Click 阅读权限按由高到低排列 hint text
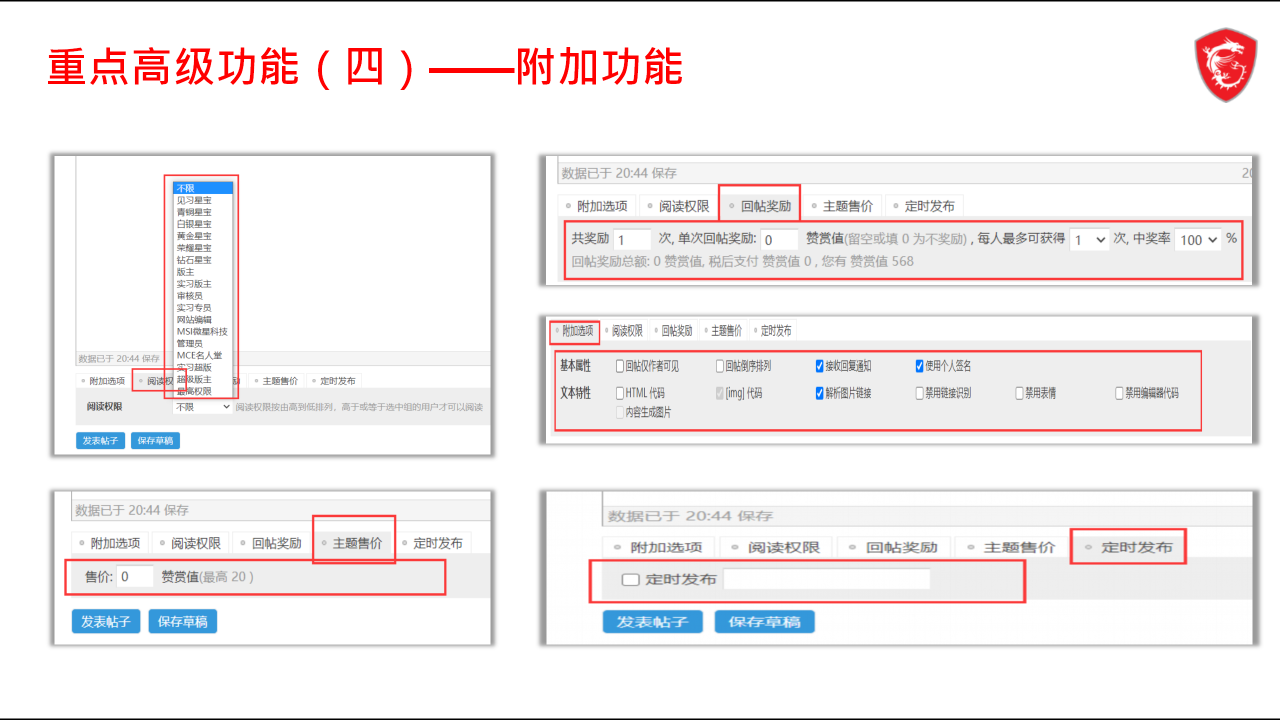Image resolution: width=1280 pixels, height=720 pixels. (360, 407)
